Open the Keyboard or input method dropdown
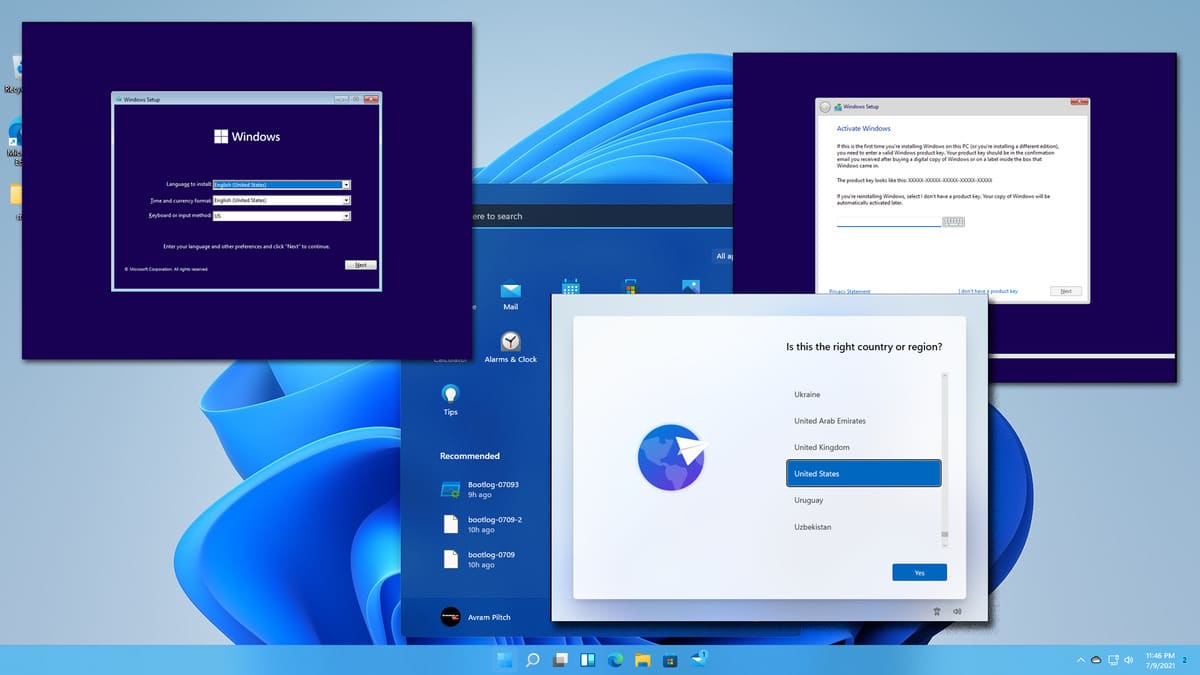Image resolution: width=1200 pixels, height=675 pixels. click(346, 216)
